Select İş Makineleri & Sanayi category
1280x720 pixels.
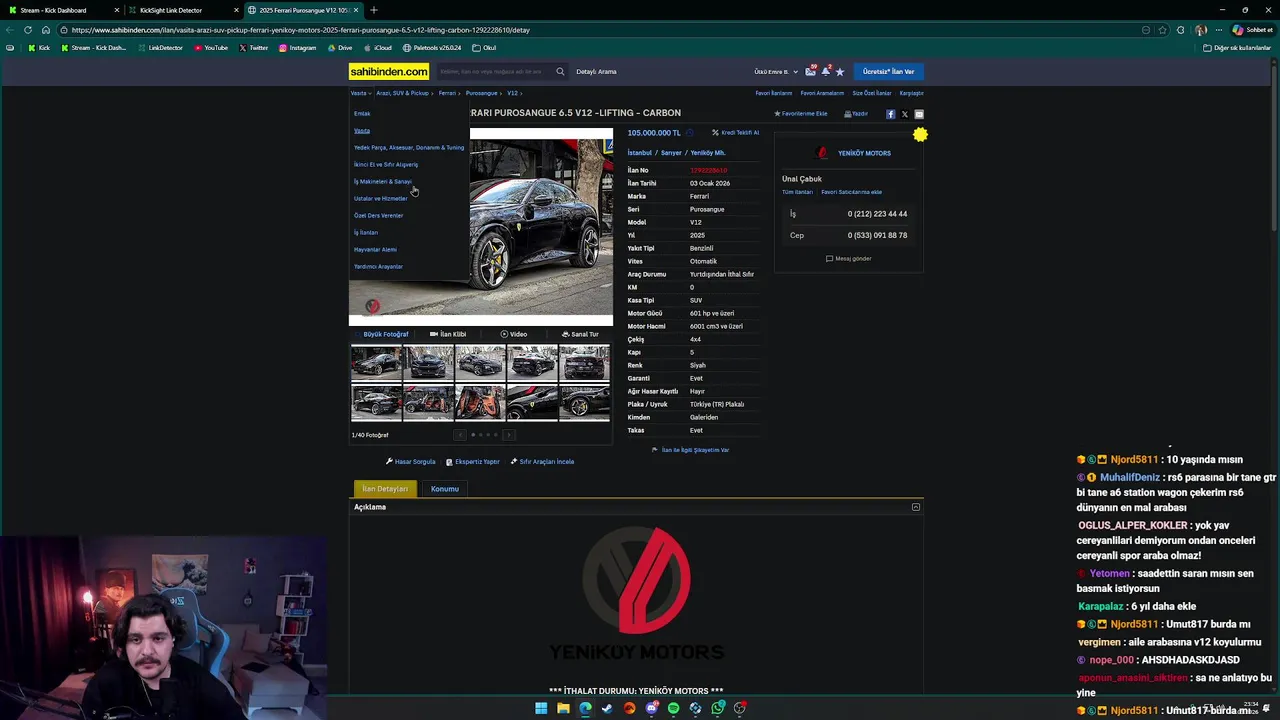pyautogui.click(x=383, y=181)
